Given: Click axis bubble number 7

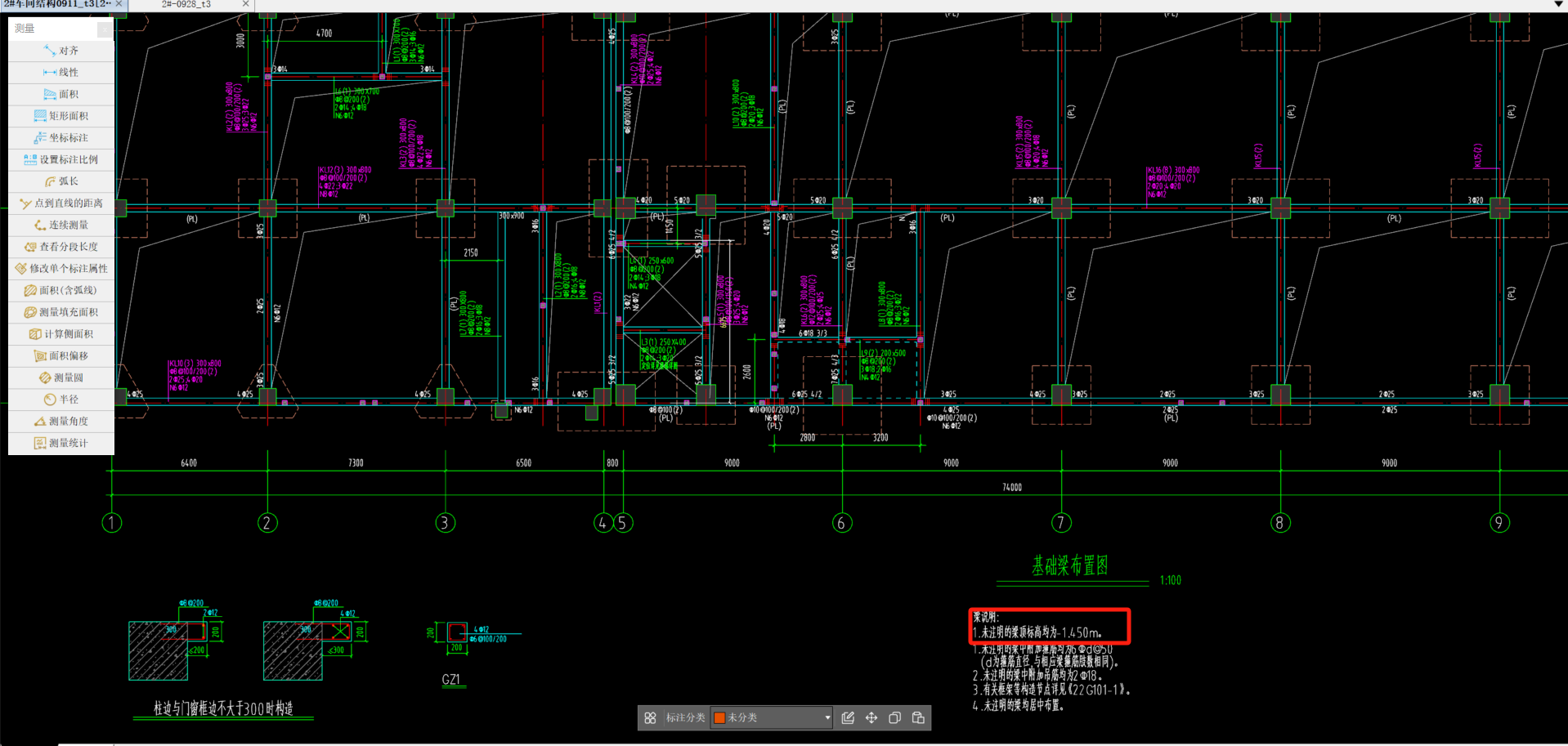Looking at the screenshot, I should 1061,523.
